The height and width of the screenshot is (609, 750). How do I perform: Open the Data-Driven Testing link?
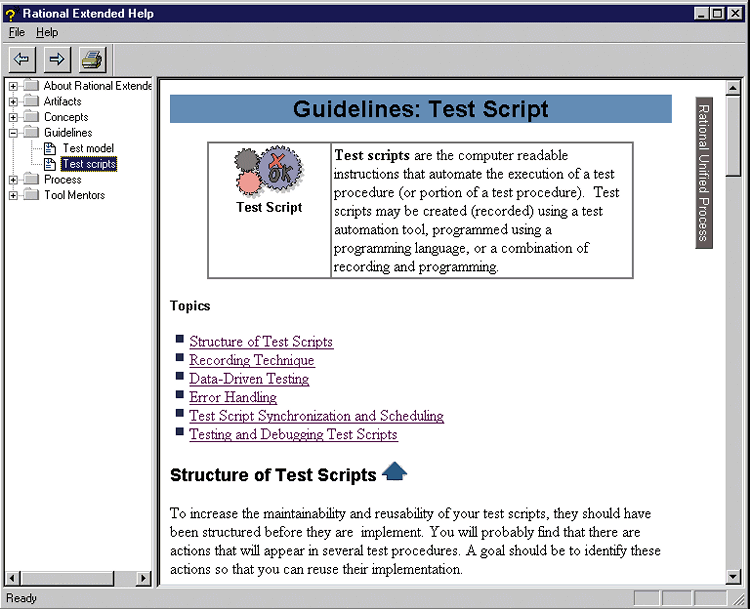(x=249, y=379)
